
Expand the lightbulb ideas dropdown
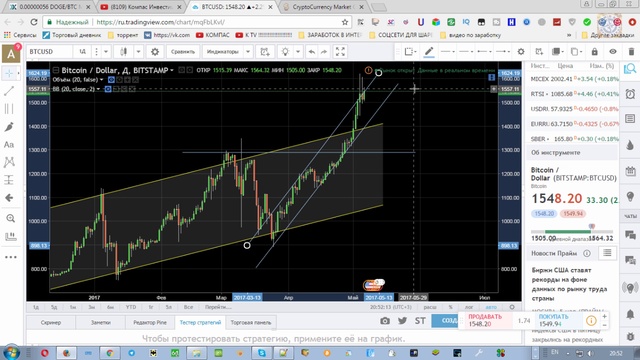[x=298, y=52]
